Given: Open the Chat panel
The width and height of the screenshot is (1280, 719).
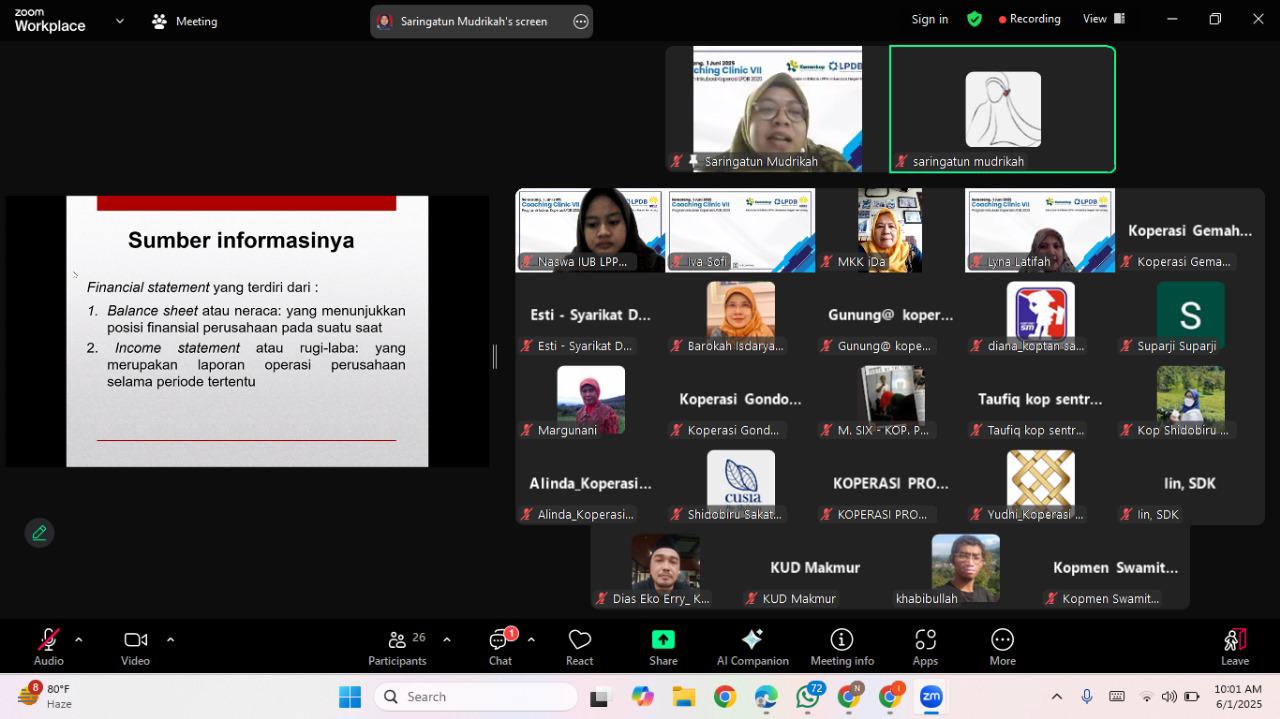Looking at the screenshot, I should [x=500, y=647].
